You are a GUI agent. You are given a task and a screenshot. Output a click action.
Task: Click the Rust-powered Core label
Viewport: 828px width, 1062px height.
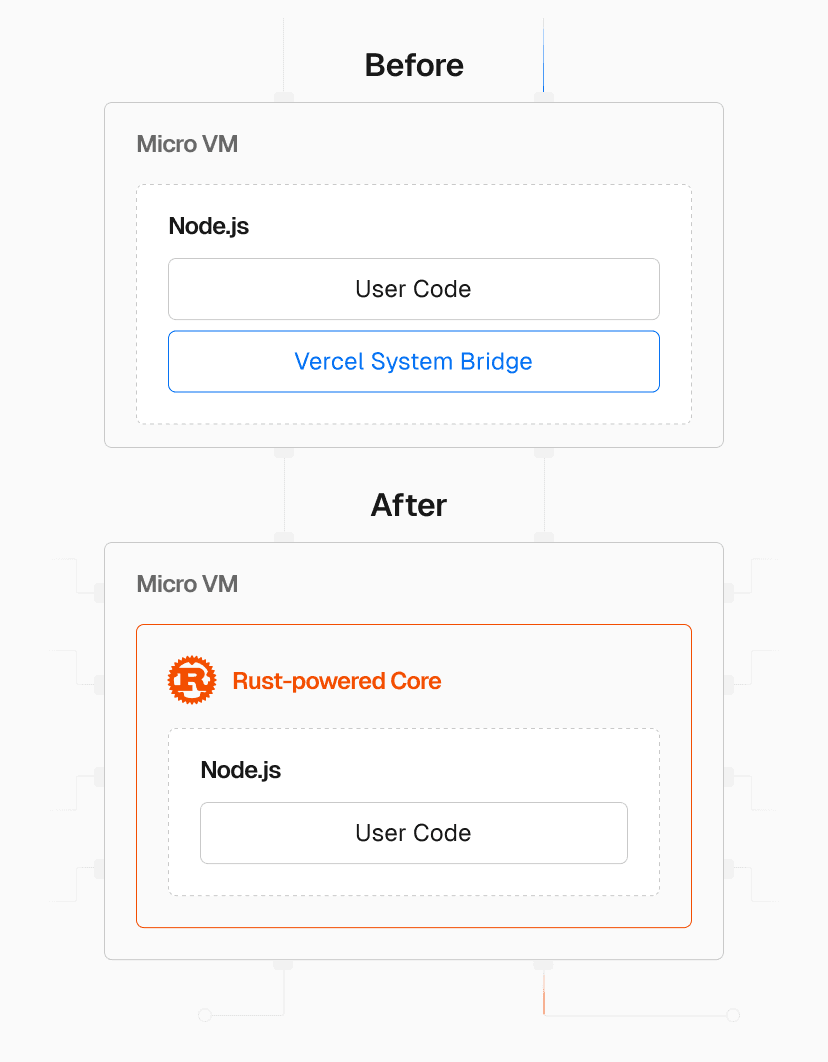tap(337, 681)
